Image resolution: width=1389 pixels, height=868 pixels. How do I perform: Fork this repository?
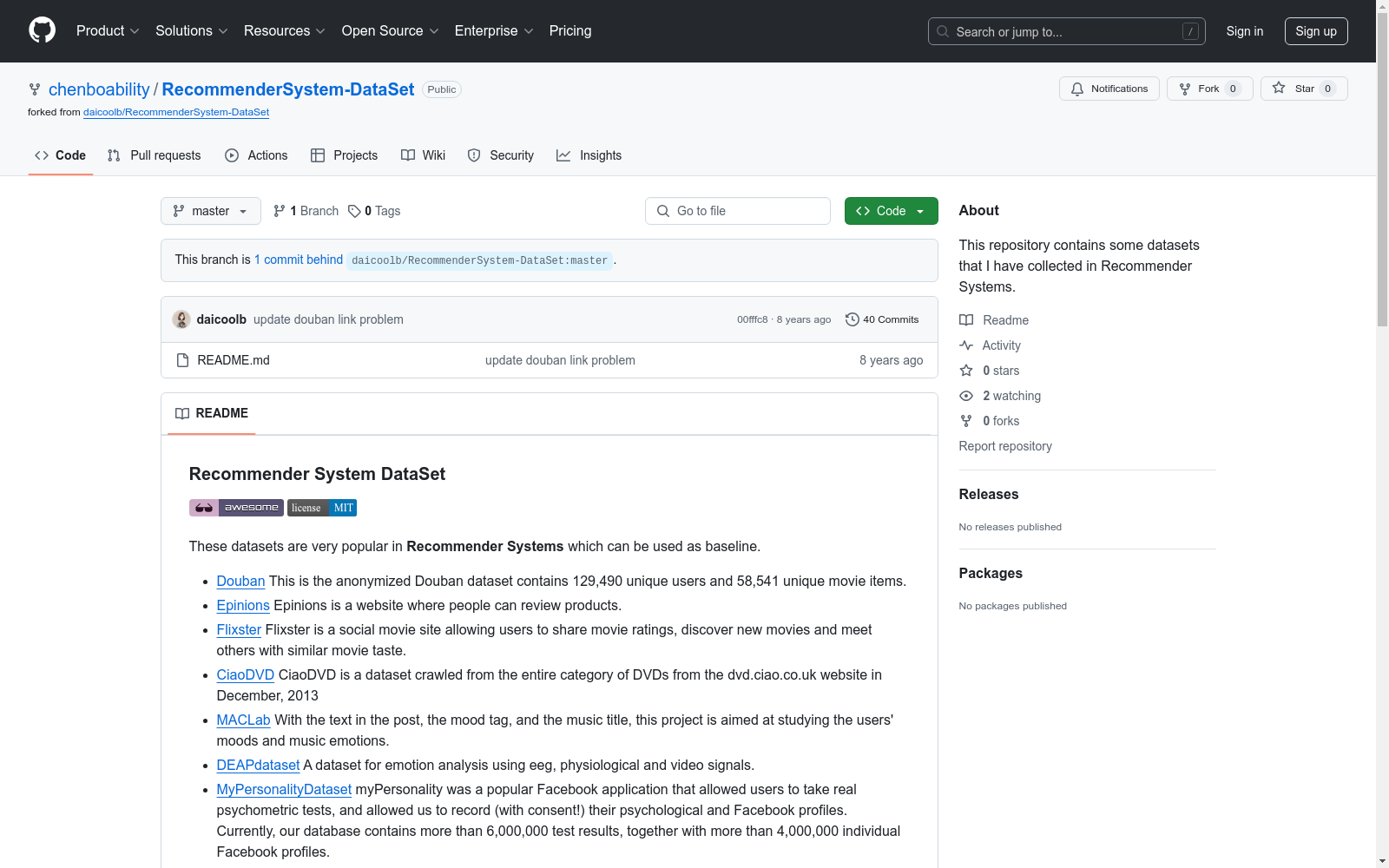pyautogui.click(x=1209, y=89)
